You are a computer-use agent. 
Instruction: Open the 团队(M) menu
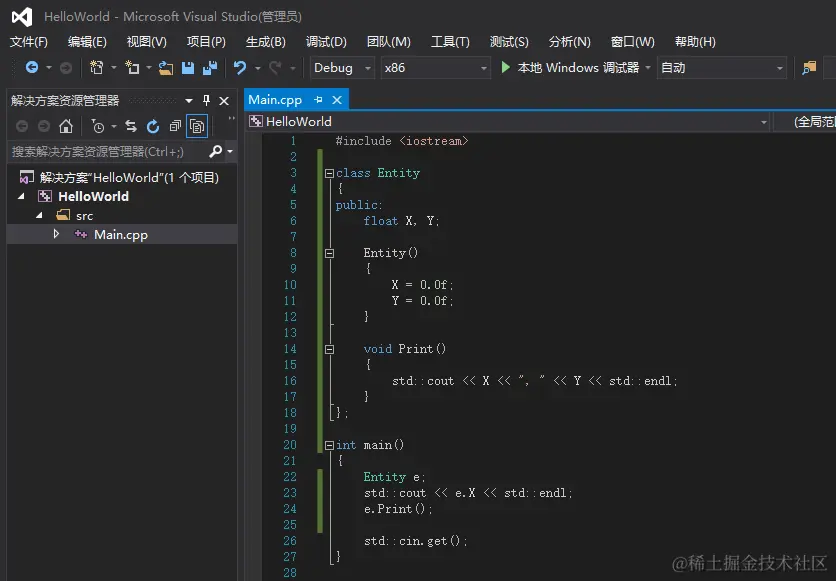click(x=389, y=42)
